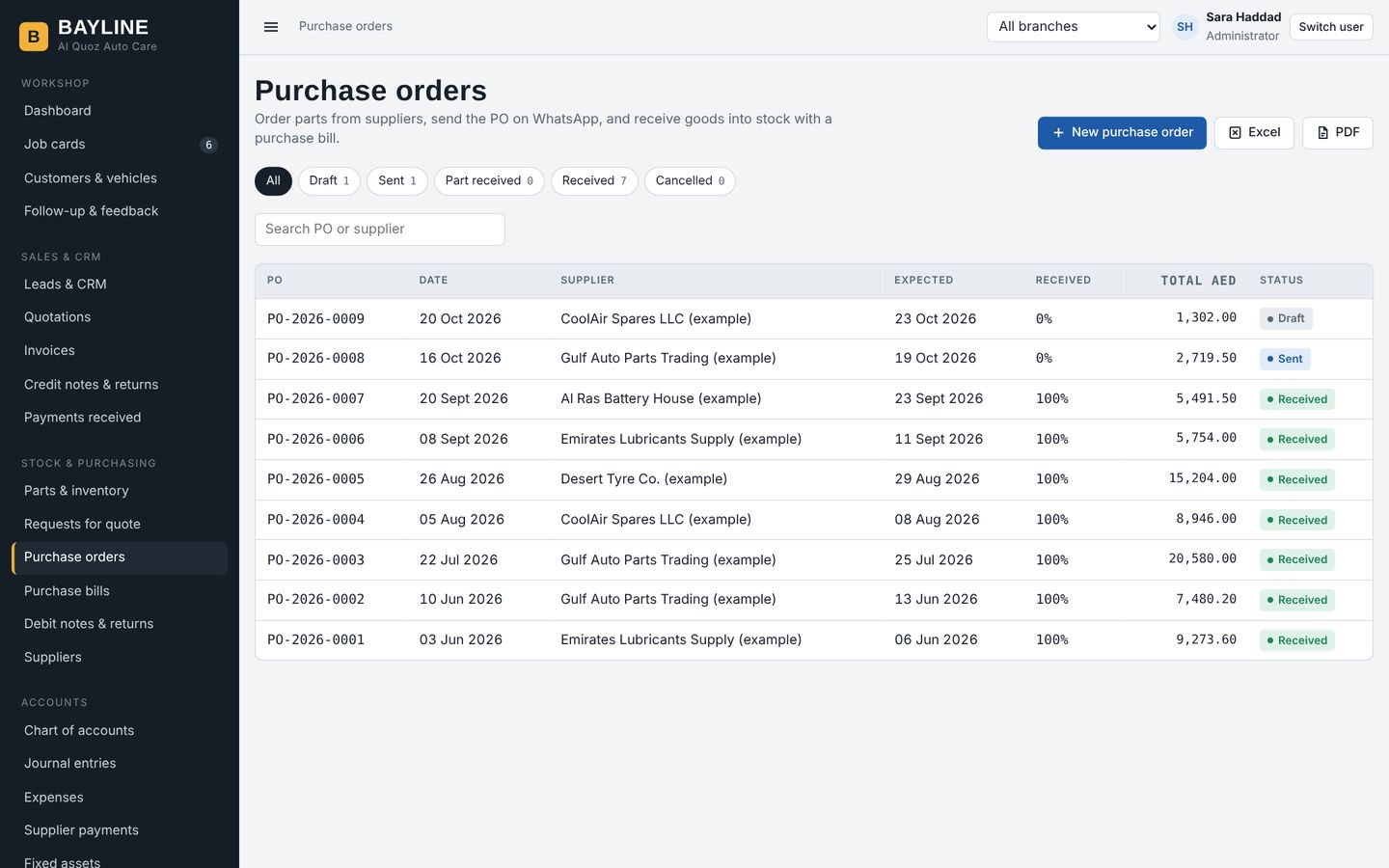Open purchase order PO-2026-0008
Viewport: 1389px width, 868px height.
(x=315, y=359)
